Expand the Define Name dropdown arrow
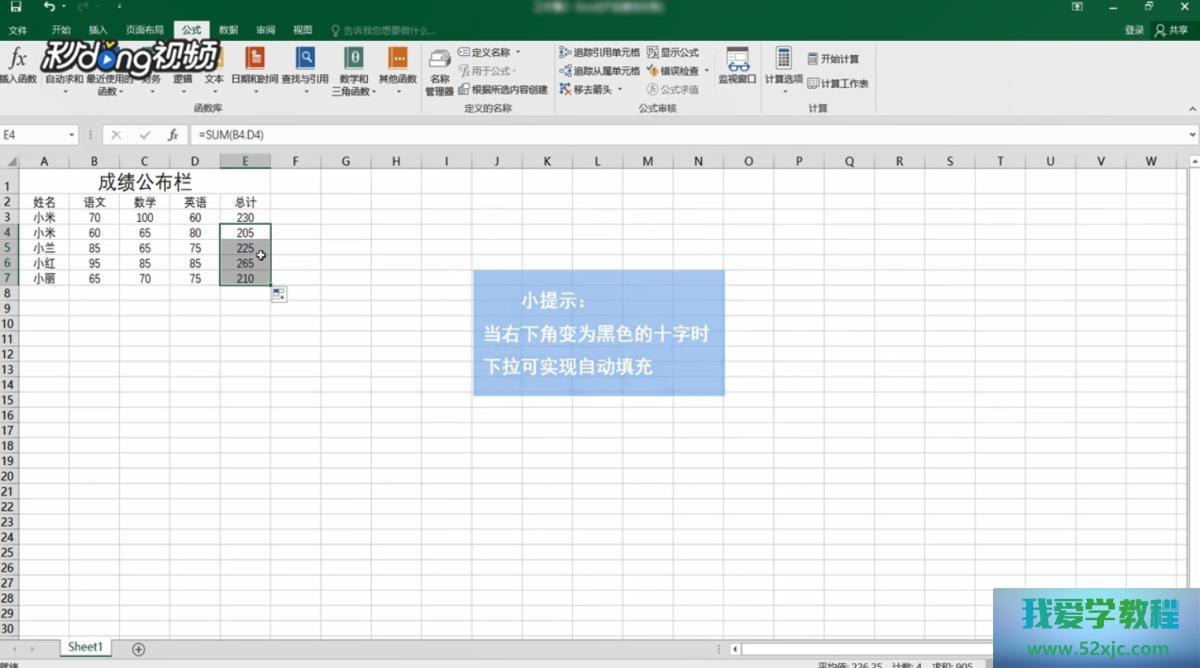Image resolution: width=1200 pixels, height=668 pixels. pyautogui.click(x=518, y=52)
